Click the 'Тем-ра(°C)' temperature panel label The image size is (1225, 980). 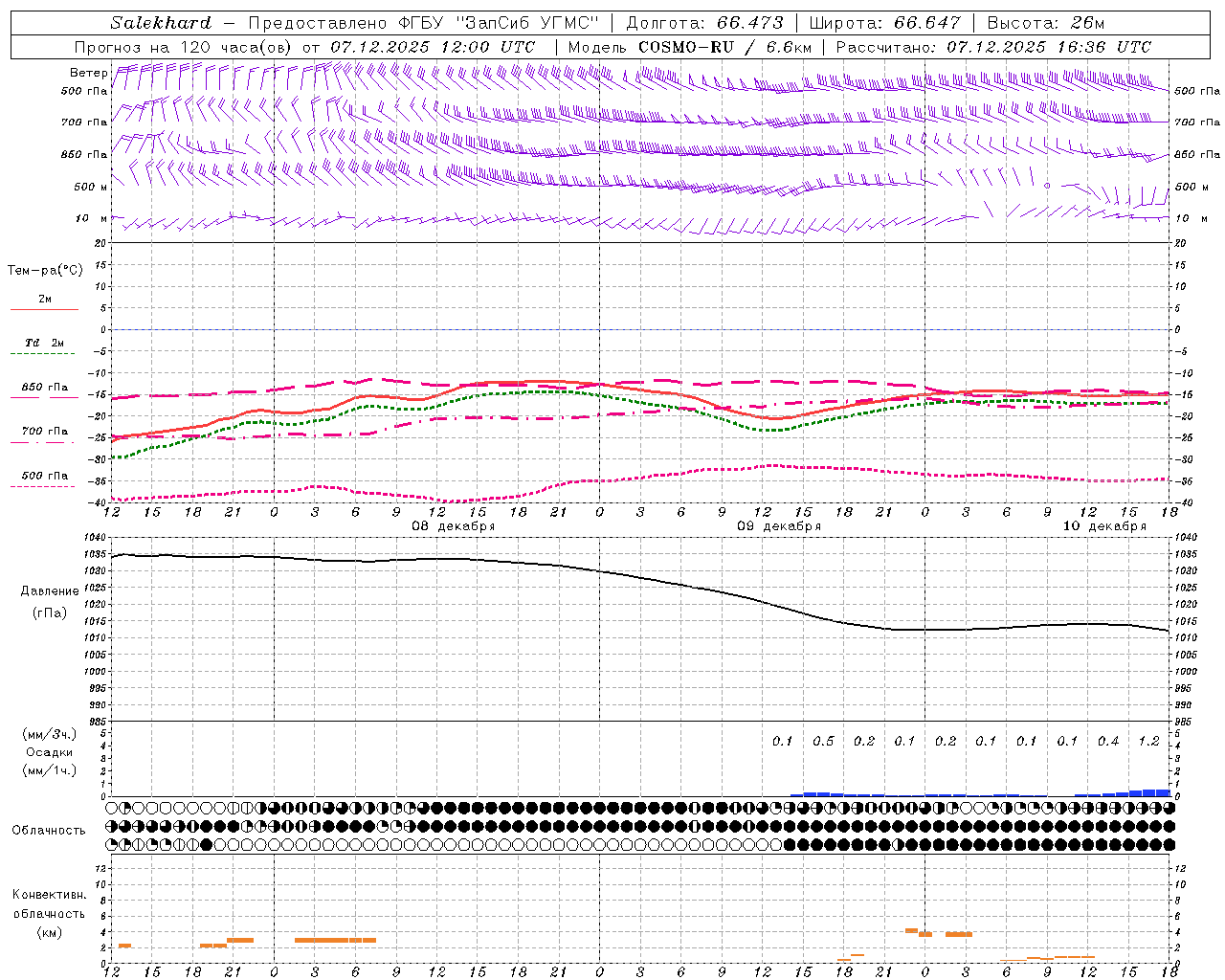pyautogui.click(x=45, y=271)
